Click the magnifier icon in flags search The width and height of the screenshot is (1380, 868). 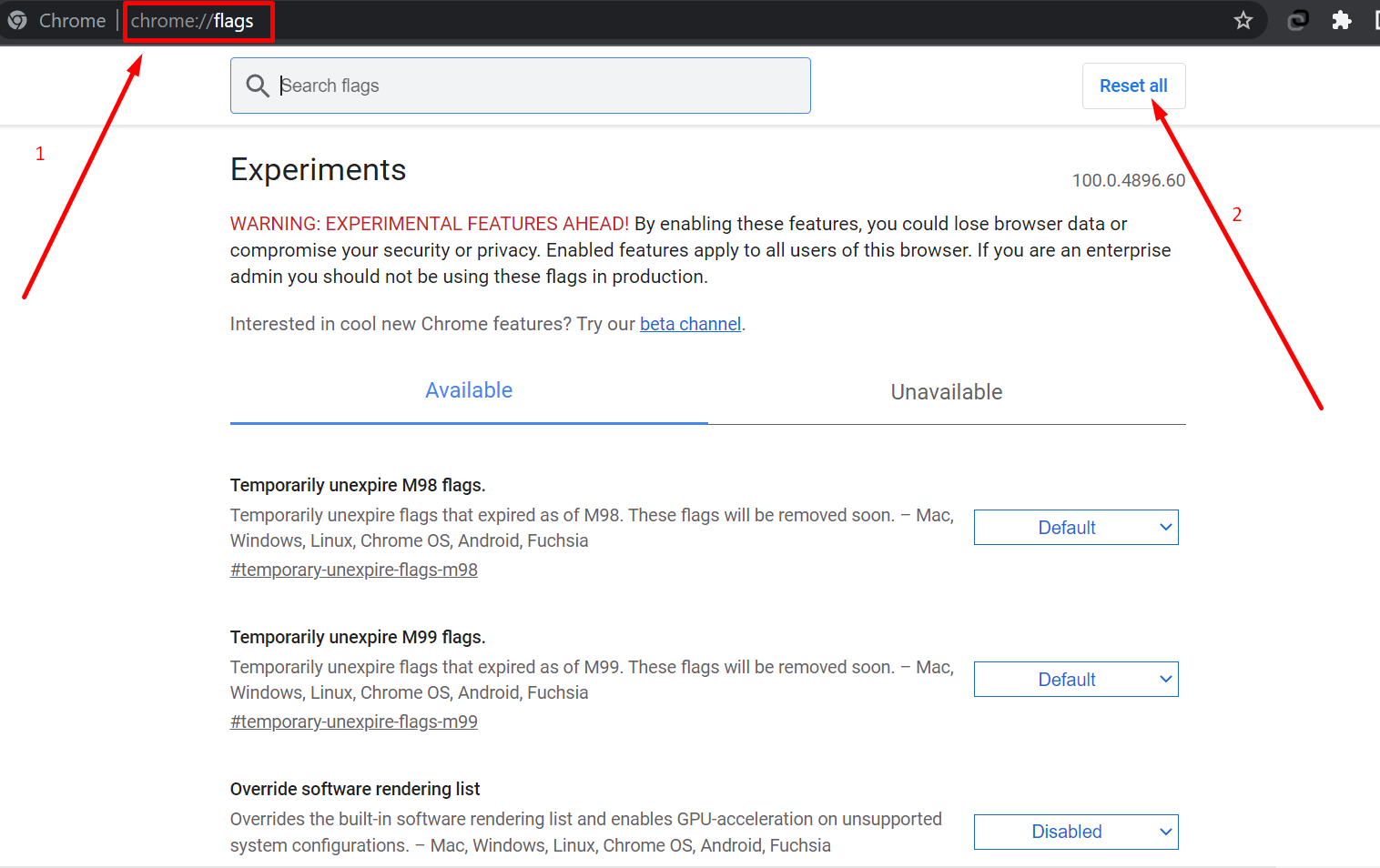[x=258, y=86]
